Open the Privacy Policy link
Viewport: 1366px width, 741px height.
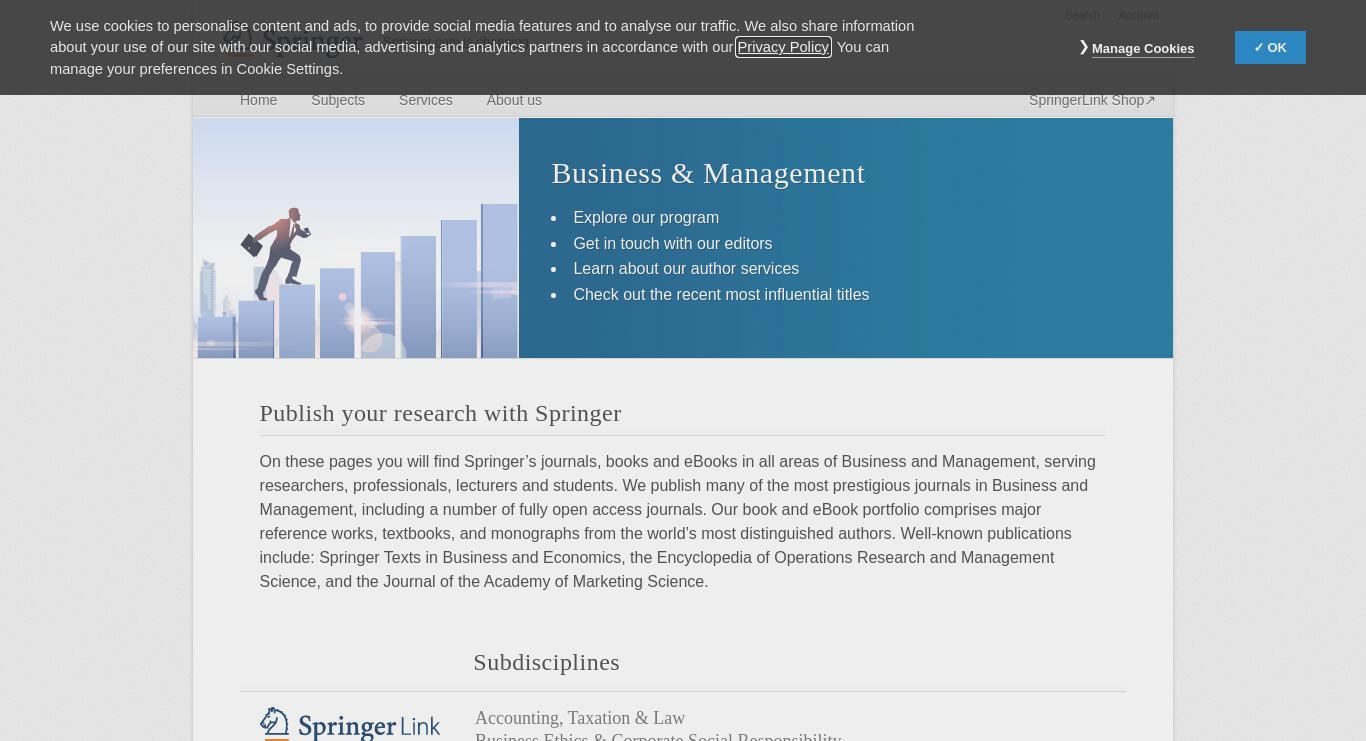[783, 47]
